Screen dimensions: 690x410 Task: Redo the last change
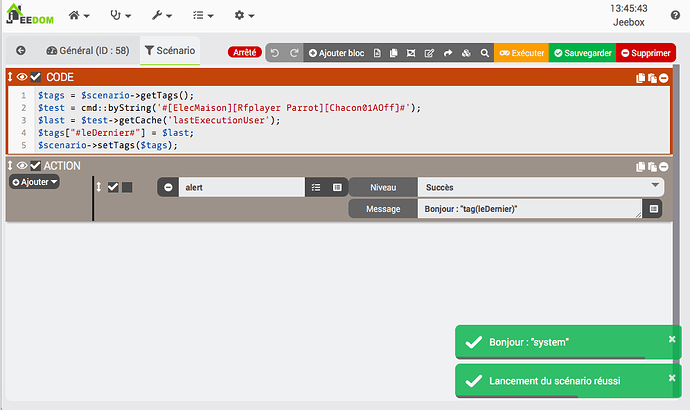(x=294, y=53)
